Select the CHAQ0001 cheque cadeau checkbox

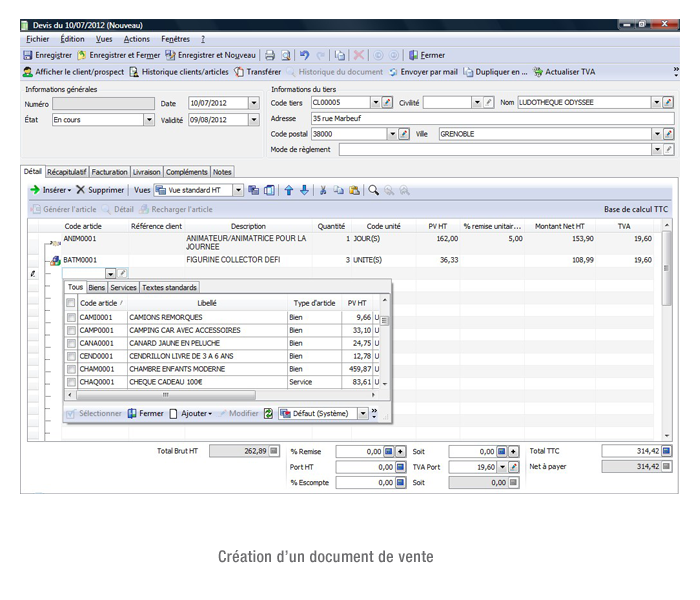coord(71,382)
